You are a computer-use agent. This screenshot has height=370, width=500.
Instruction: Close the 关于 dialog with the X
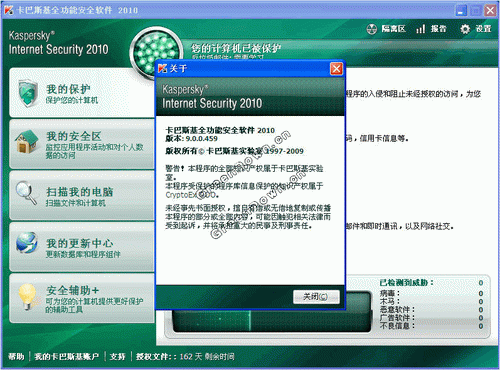tap(336, 69)
